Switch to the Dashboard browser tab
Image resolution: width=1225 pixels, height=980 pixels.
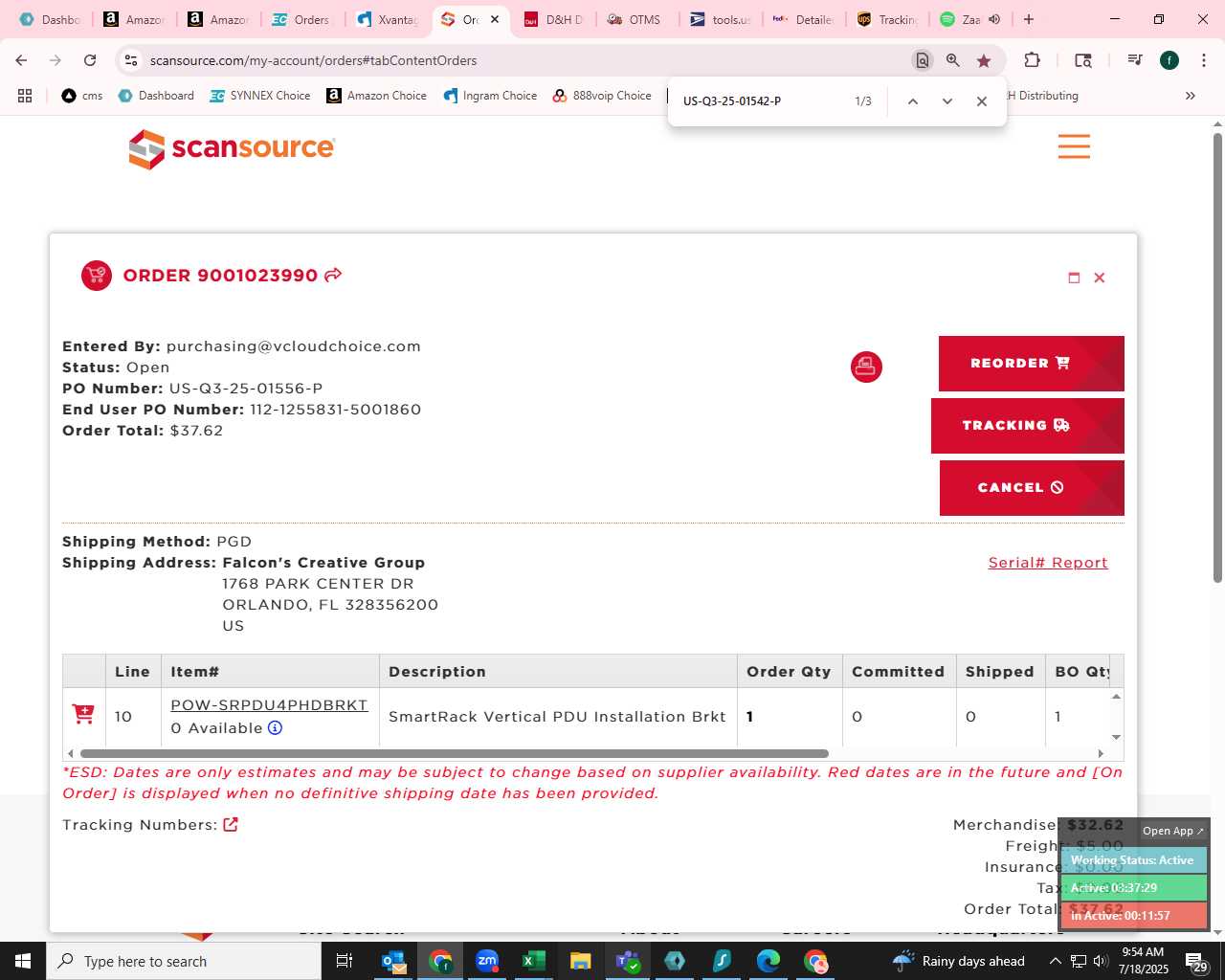coord(50,19)
